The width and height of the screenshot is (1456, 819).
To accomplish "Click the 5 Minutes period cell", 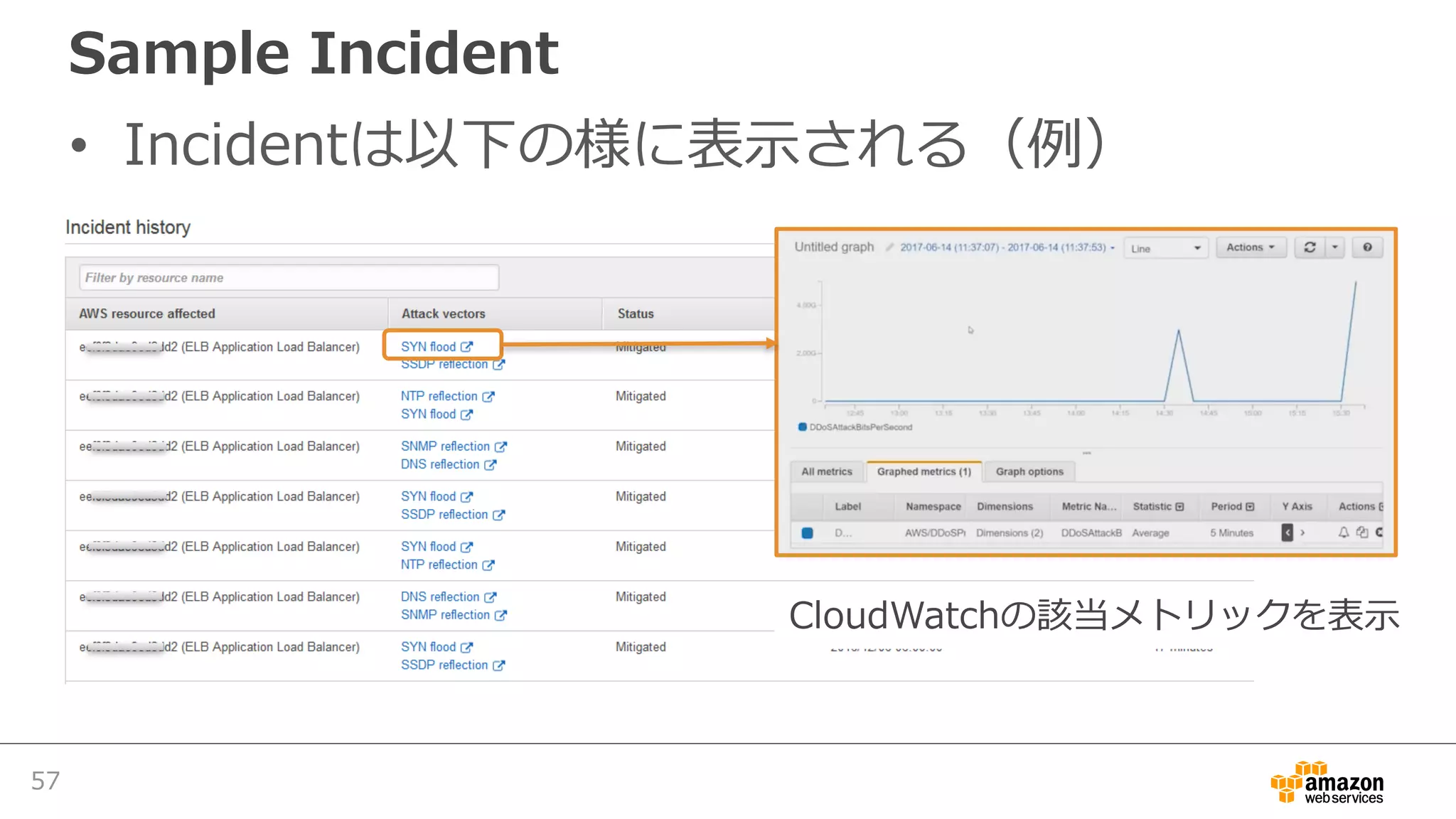I will (x=1232, y=532).
